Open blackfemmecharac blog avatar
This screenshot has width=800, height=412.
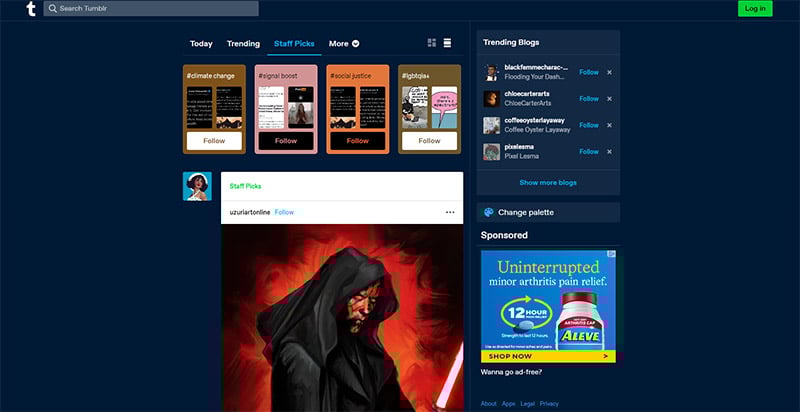click(x=491, y=72)
